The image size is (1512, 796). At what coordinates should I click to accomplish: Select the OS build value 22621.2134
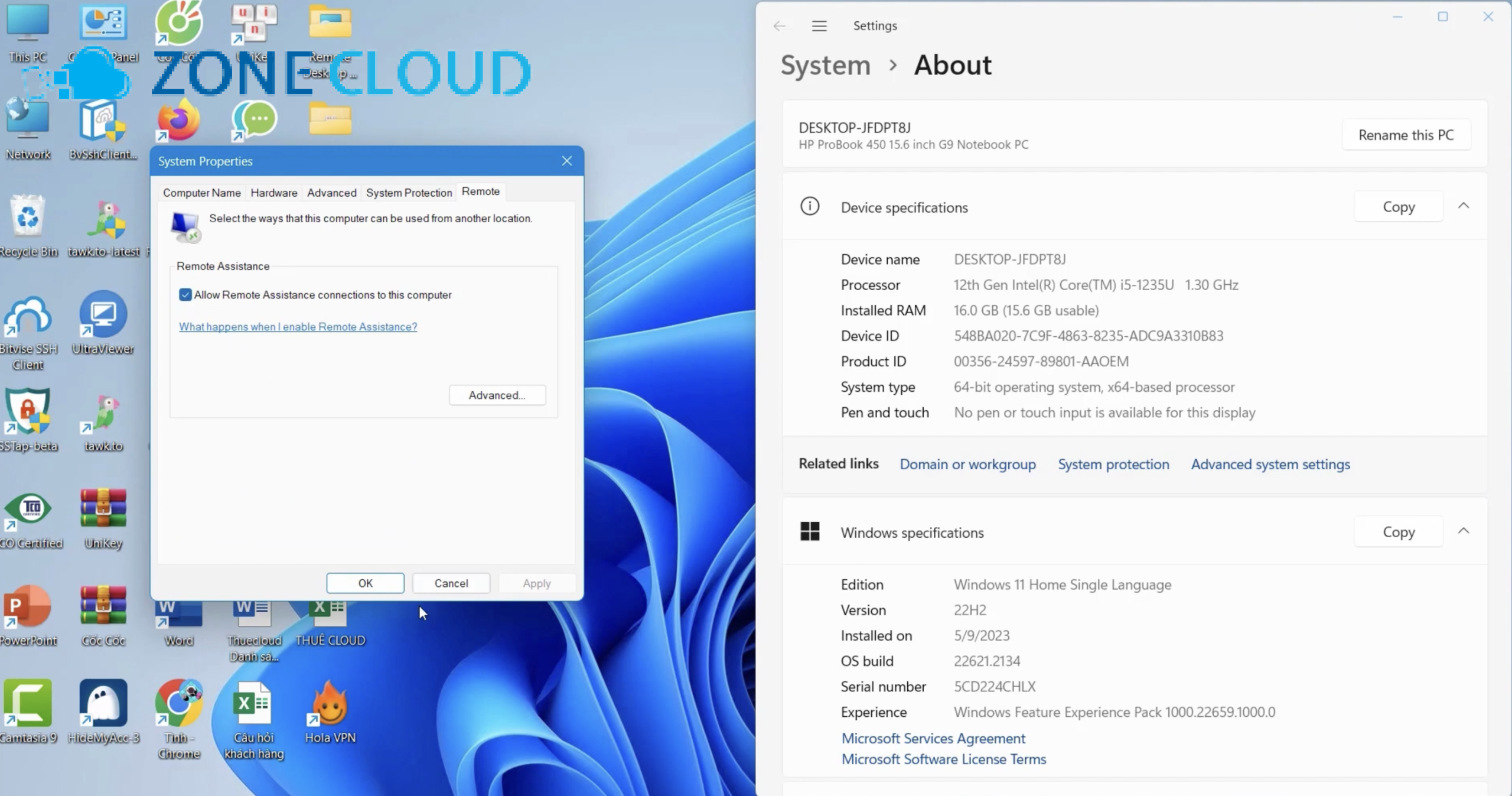point(987,661)
